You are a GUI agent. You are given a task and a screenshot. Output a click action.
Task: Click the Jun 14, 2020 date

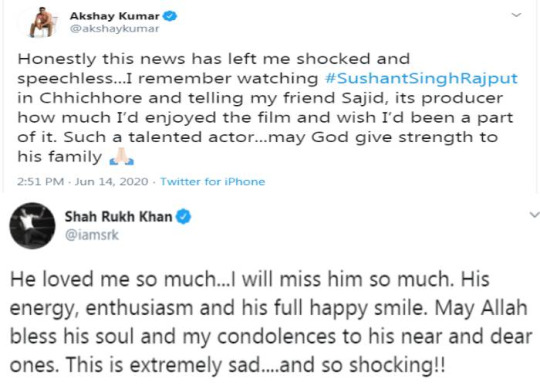pyautogui.click(x=111, y=181)
